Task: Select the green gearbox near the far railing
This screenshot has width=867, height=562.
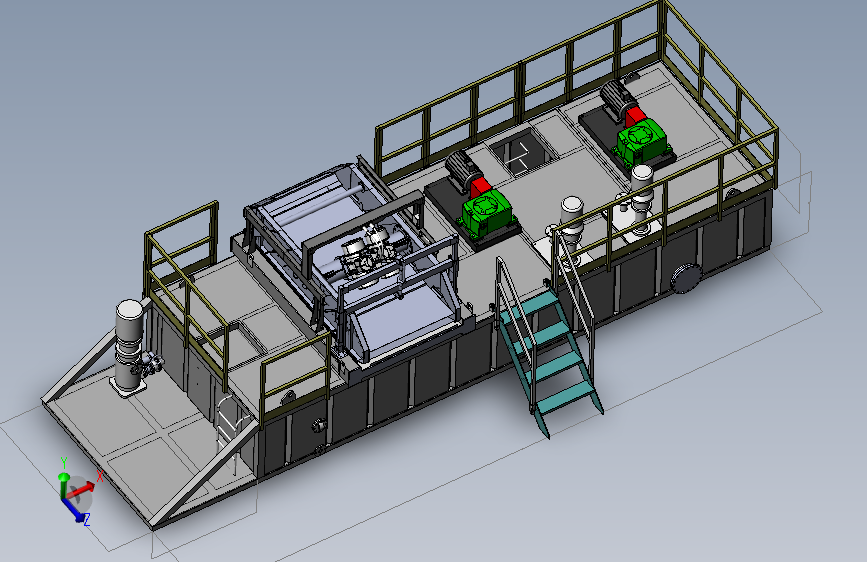Action: point(643,140)
